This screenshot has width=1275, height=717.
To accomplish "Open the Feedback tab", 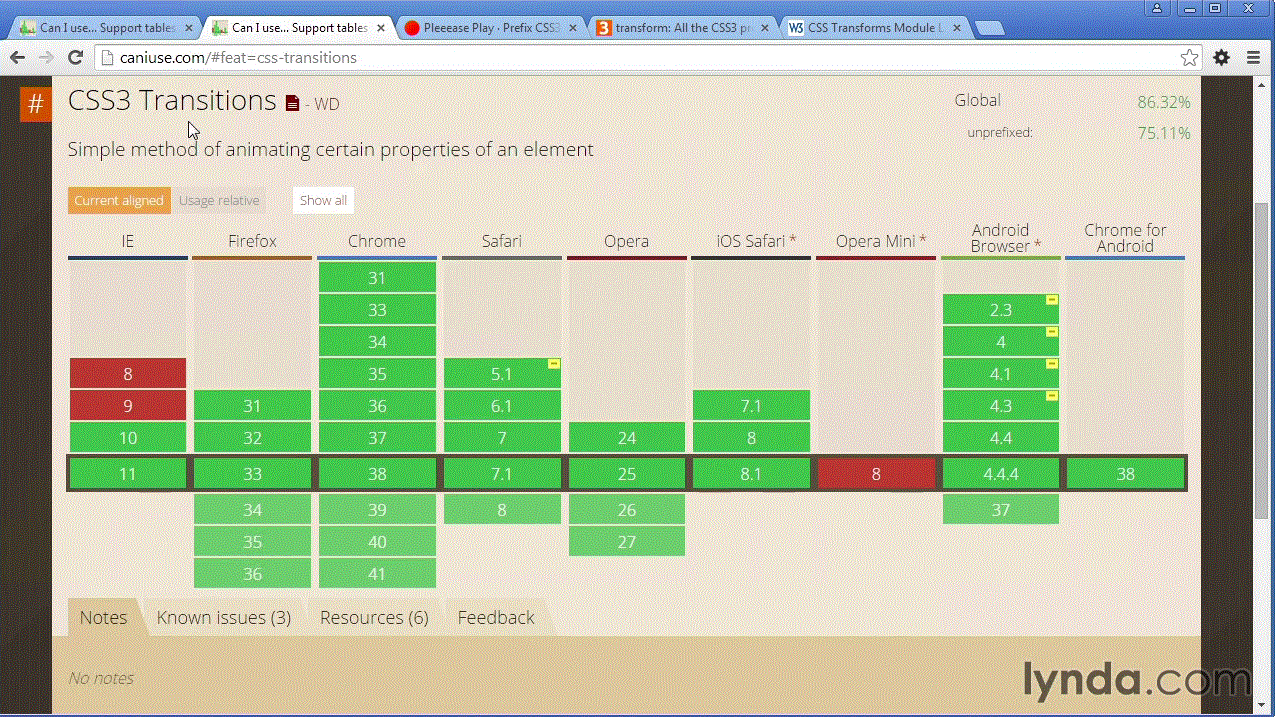I will [496, 617].
